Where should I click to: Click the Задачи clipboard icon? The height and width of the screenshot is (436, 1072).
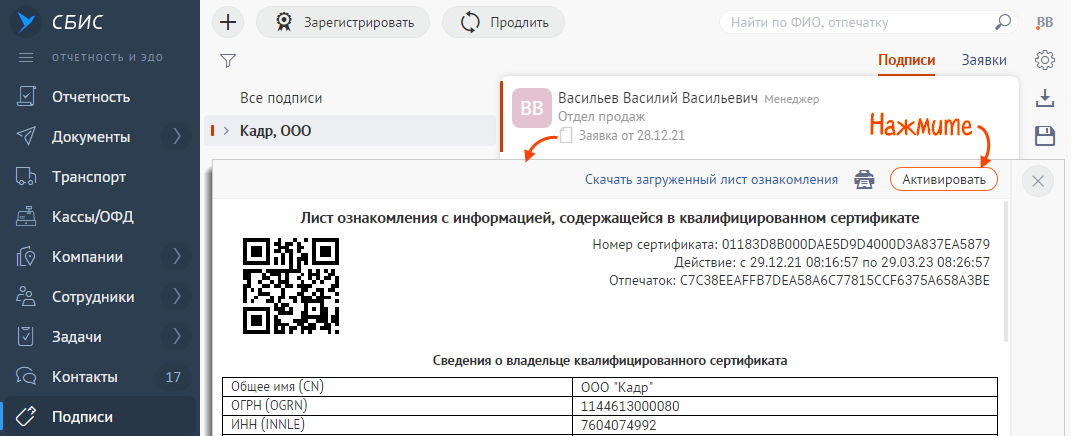point(26,337)
